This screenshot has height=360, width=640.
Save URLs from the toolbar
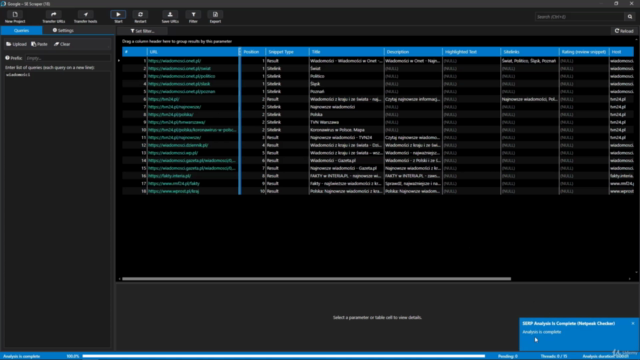coord(170,17)
